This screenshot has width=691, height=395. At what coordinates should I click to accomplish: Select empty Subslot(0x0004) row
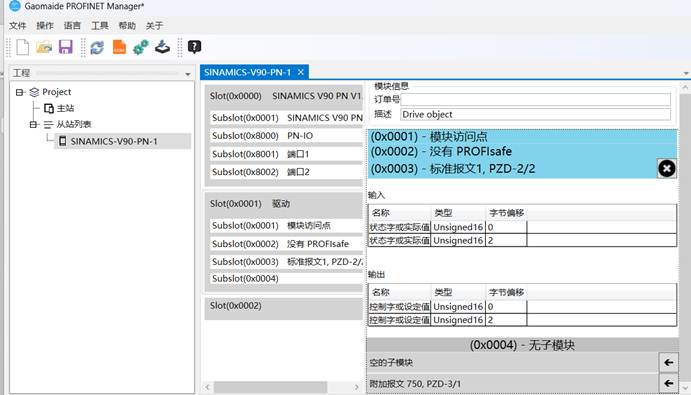pos(286,279)
